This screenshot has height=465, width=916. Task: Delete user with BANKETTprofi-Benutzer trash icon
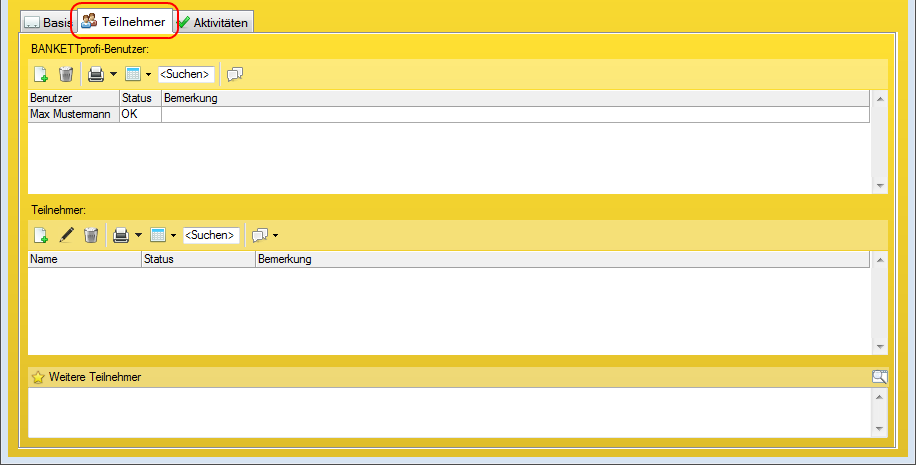click(66, 74)
